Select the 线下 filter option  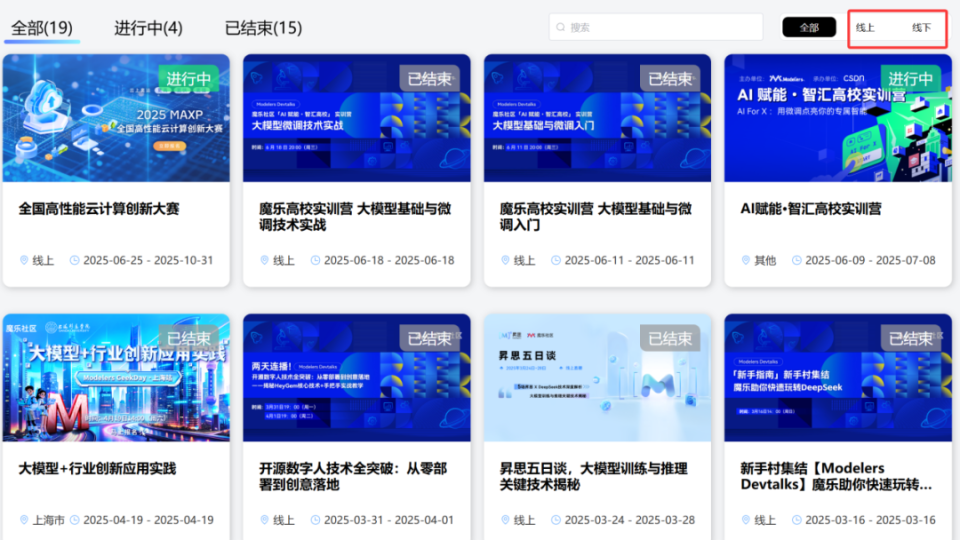coord(921,28)
